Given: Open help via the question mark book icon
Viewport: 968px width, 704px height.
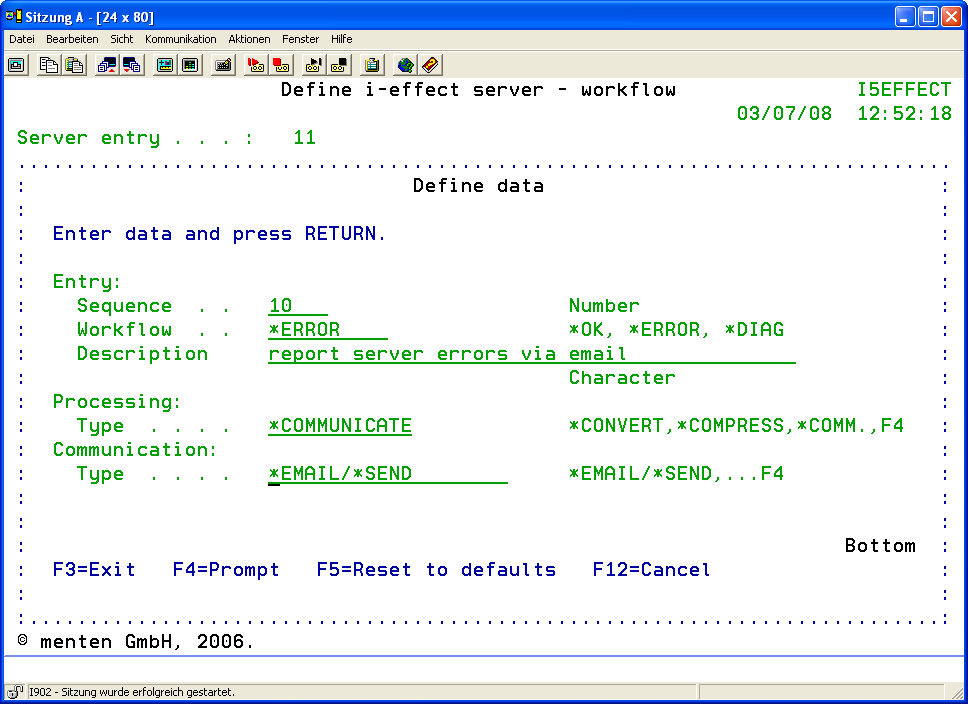Looking at the screenshot, I should pos(430,65).
